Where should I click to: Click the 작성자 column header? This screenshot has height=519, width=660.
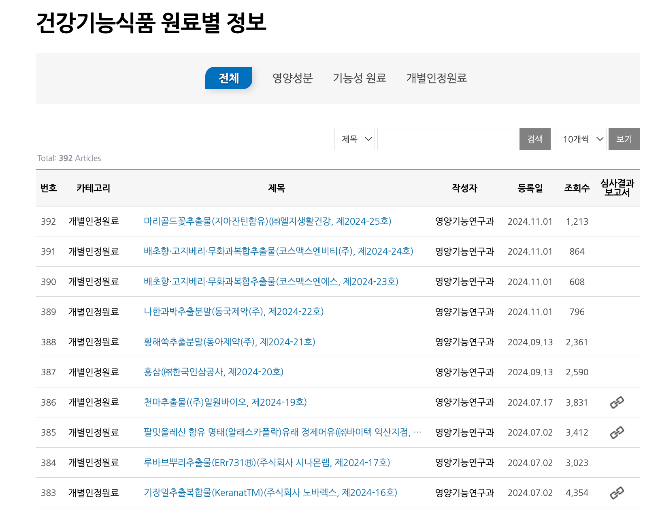464,188
